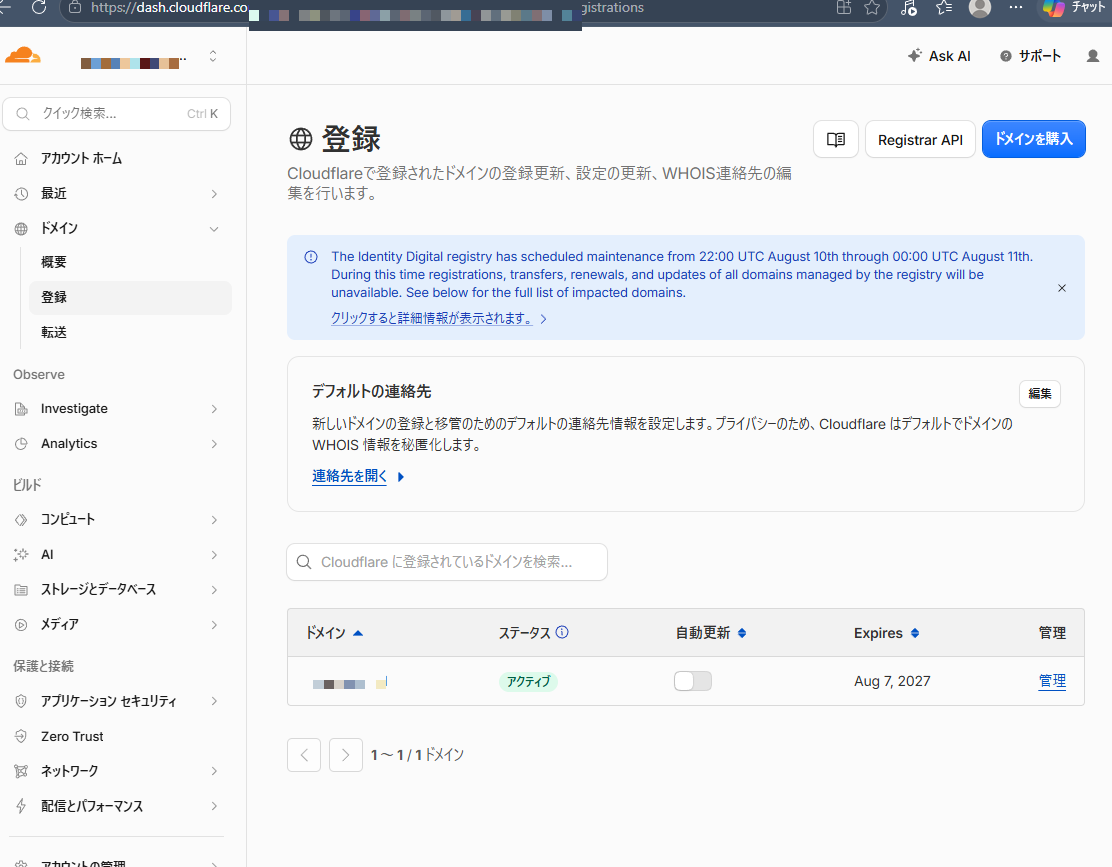The height and width of the screenshot is (867, 1112).
Task: Expand the ネットワーク menu chevron
Action: [x=213, y=771]
